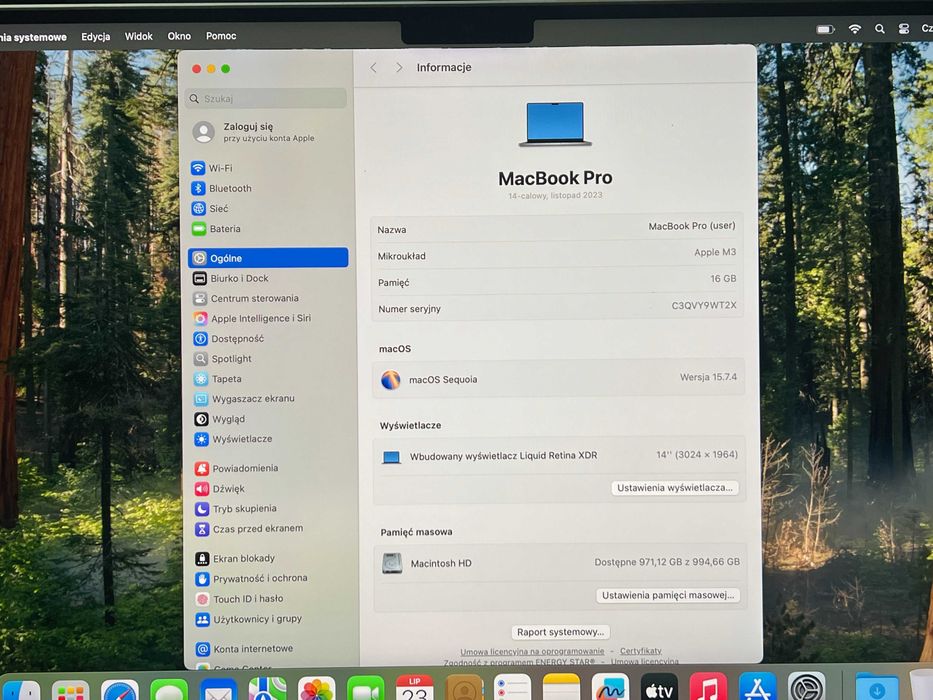Select Użytkownicy i grupy in sidebar
The width and height of the screenshot is (933, 700).
pyautogui.click(x=249, y=619)
